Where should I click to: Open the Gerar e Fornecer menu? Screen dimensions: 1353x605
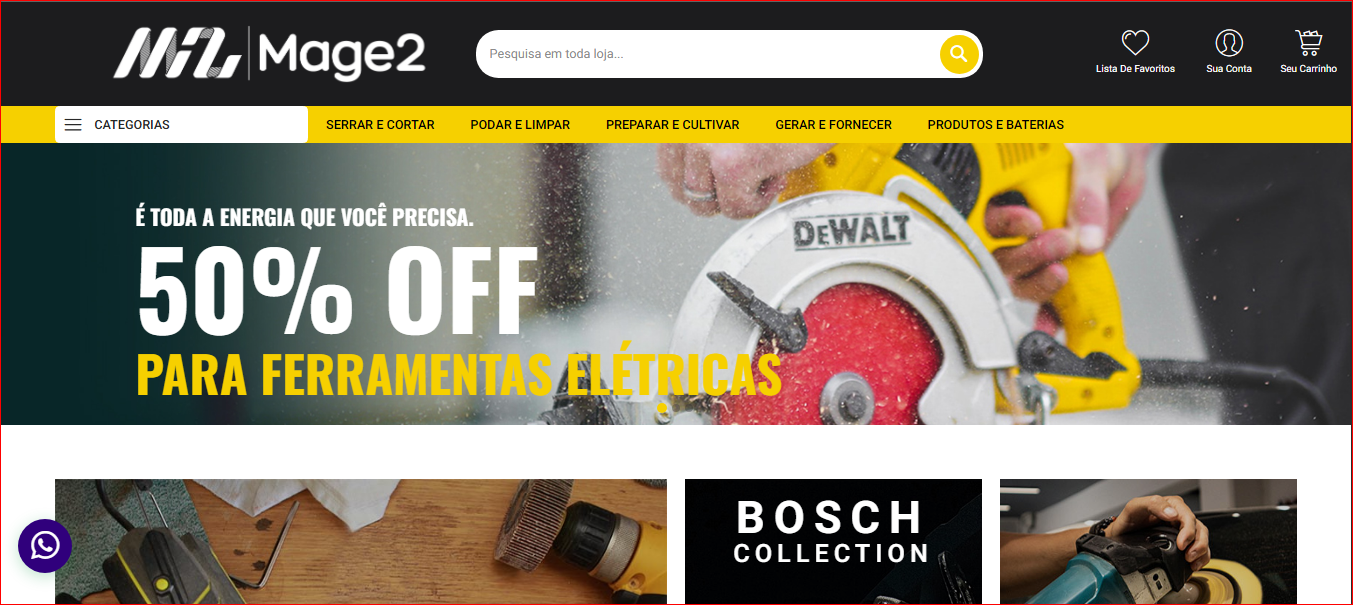tap(833, 125)
